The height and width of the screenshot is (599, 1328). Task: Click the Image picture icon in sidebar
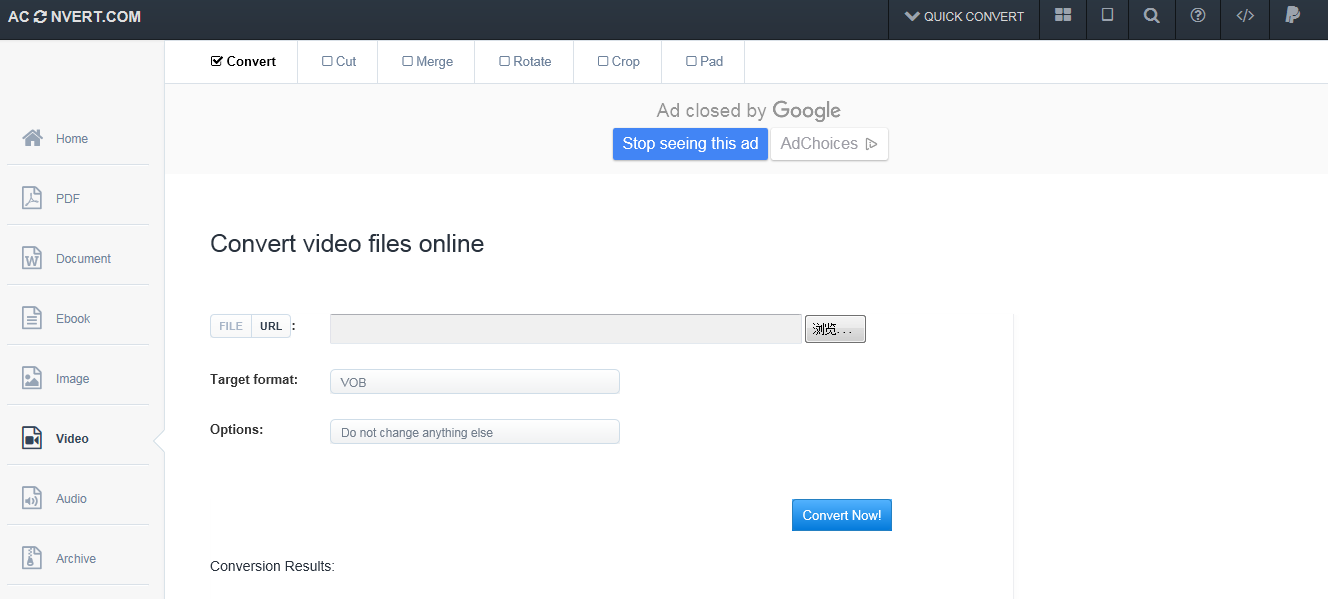(x=32, y=378)
